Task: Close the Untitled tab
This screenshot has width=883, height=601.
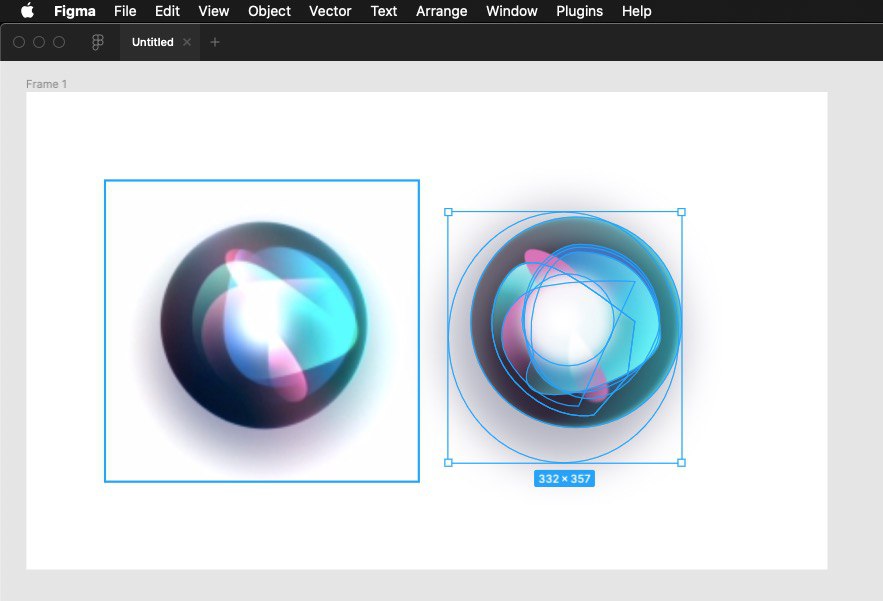Action: 187,42
